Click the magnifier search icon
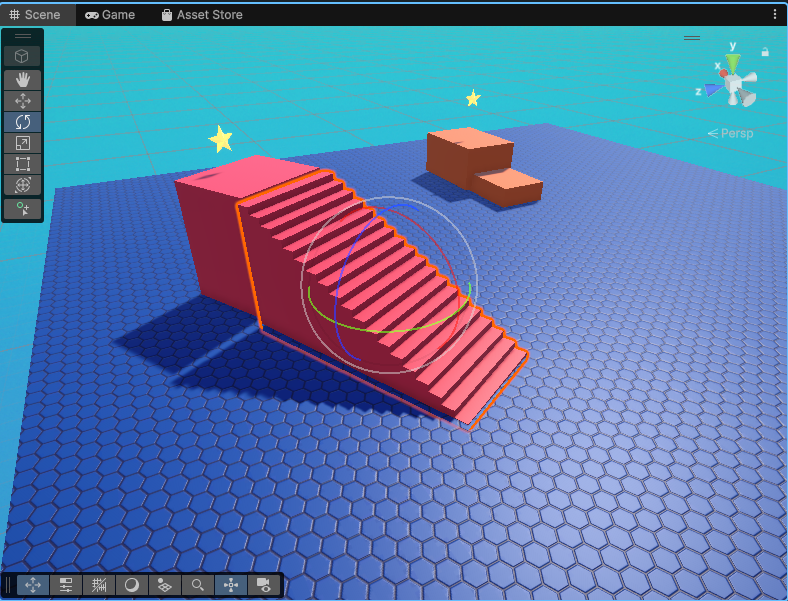The image size is (788, 601). [x=198, y=585]
